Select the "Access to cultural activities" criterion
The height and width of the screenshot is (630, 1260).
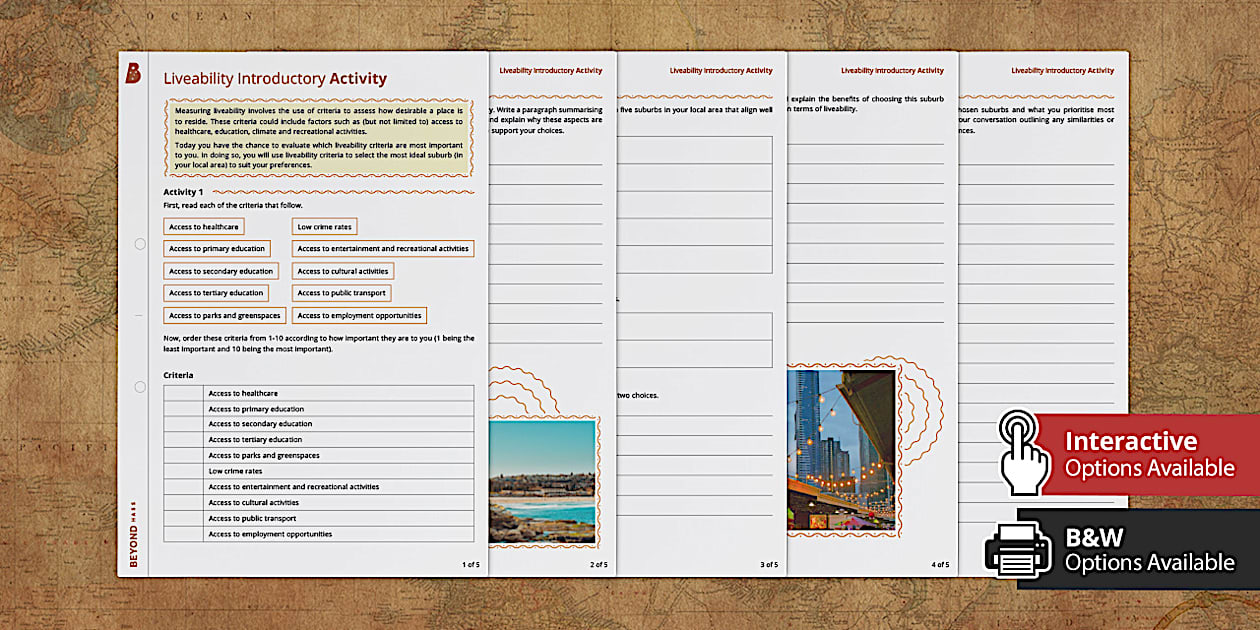(x=344, y=270)
